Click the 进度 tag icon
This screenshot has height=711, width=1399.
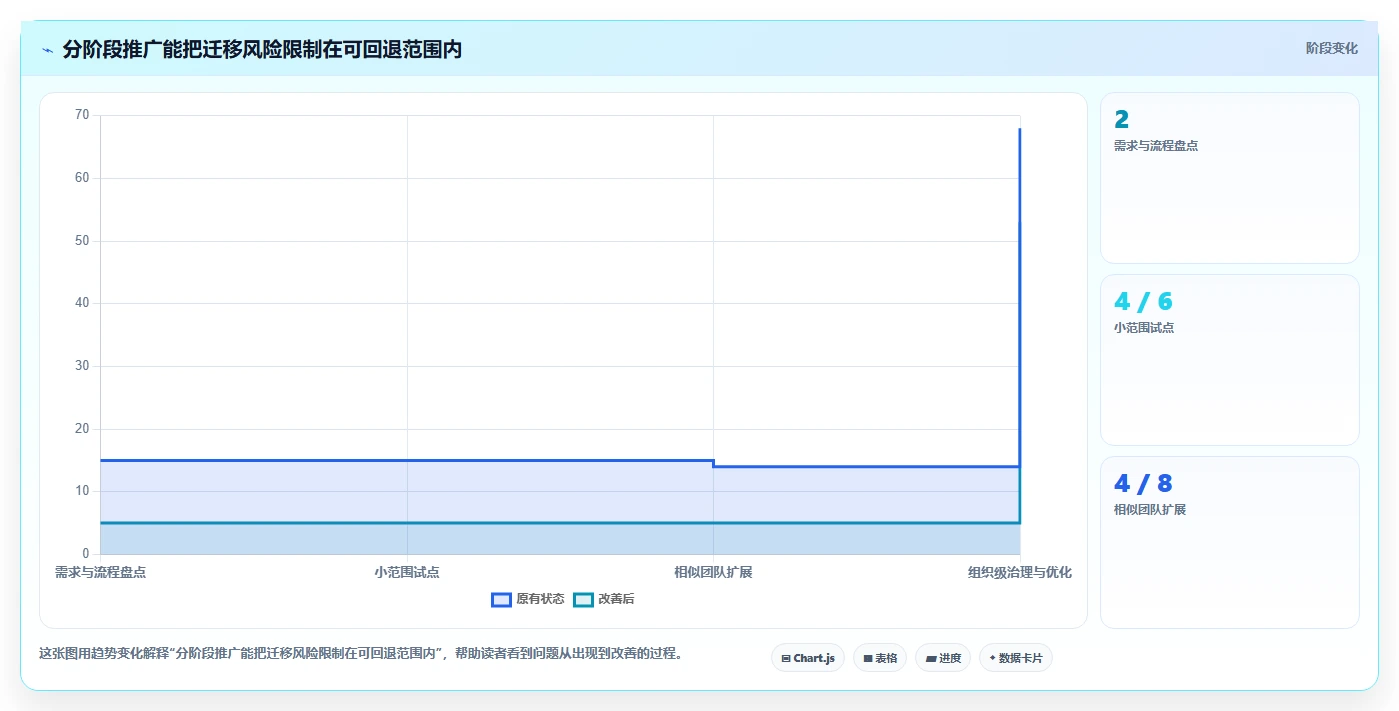coord(931,658)
